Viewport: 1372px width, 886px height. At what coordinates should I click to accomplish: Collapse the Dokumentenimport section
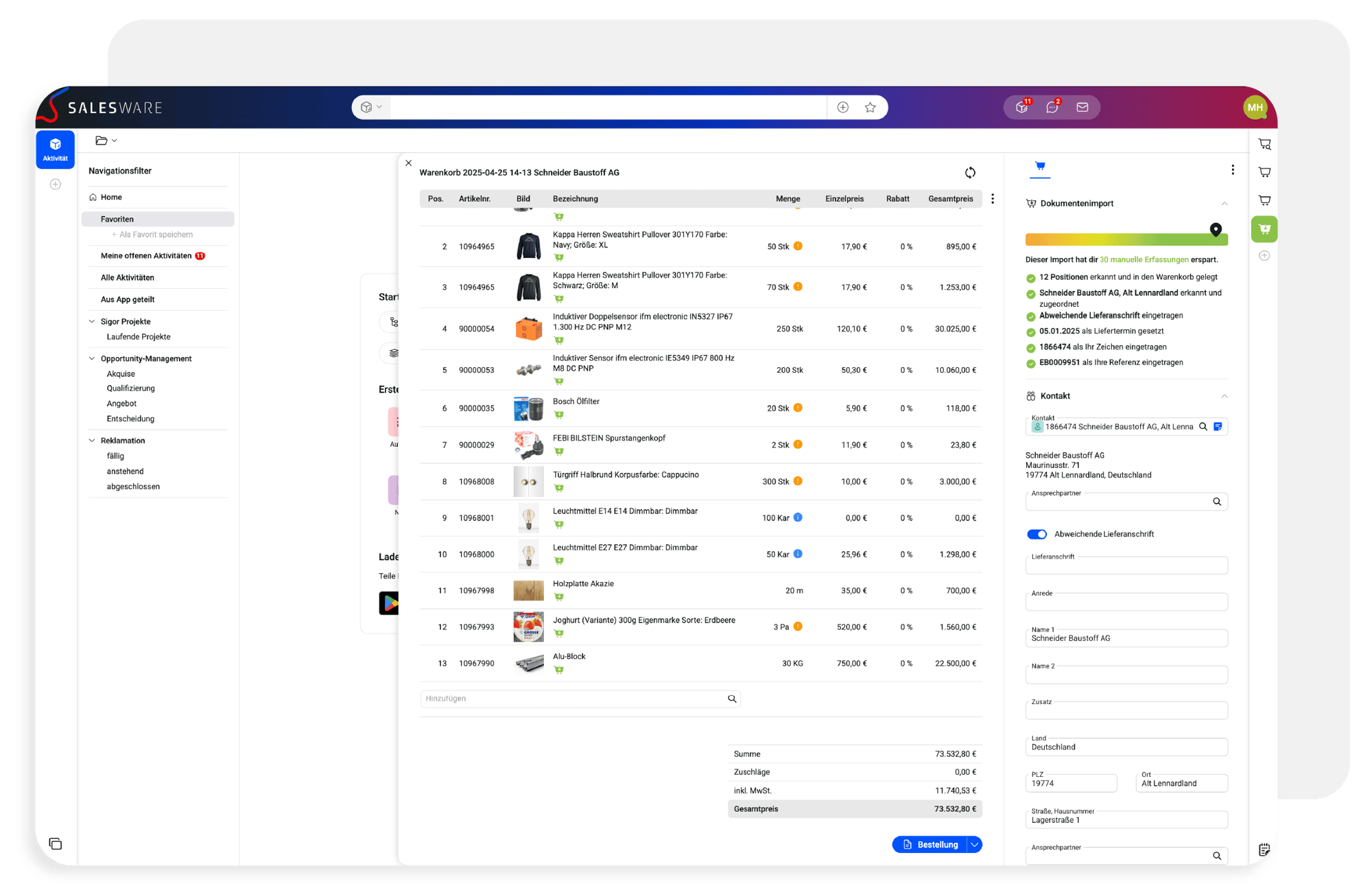tap(1225, 204)
